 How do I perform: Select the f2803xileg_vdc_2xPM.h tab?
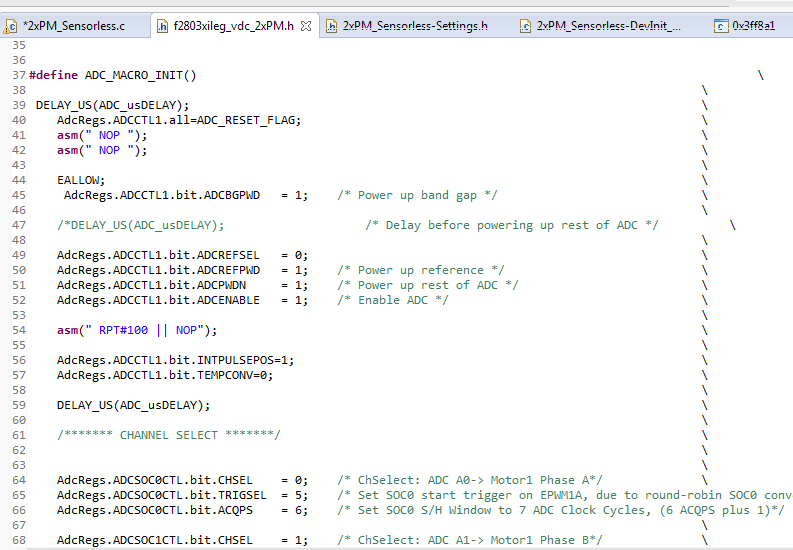pos(233,26)
